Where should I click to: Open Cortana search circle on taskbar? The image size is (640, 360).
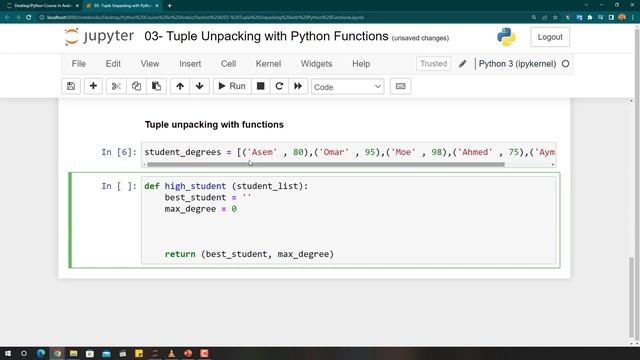click(24, 353)
